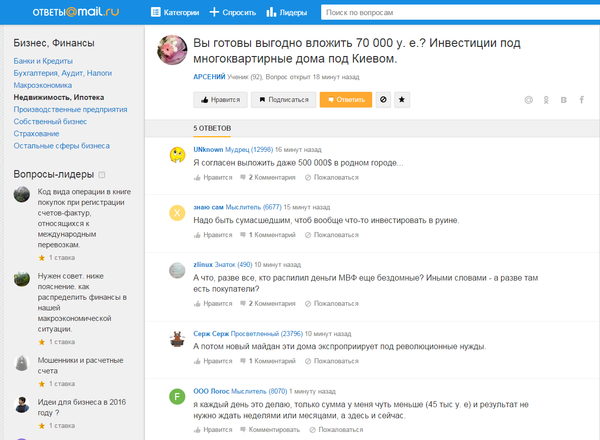This screenshot has width=600, height=440.
Task: Open leader question Нужен совет about finances
Action: [82, 302]
